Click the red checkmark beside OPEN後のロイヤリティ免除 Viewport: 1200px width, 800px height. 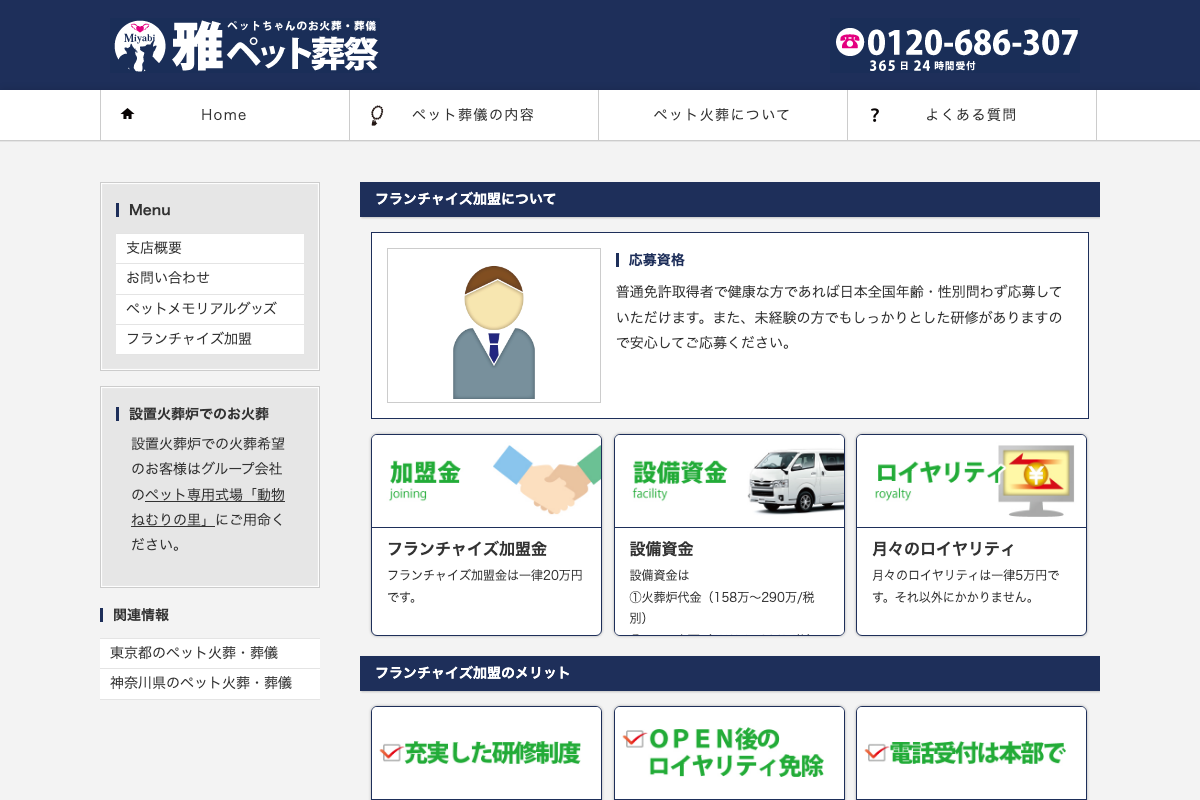click(634, 739)
